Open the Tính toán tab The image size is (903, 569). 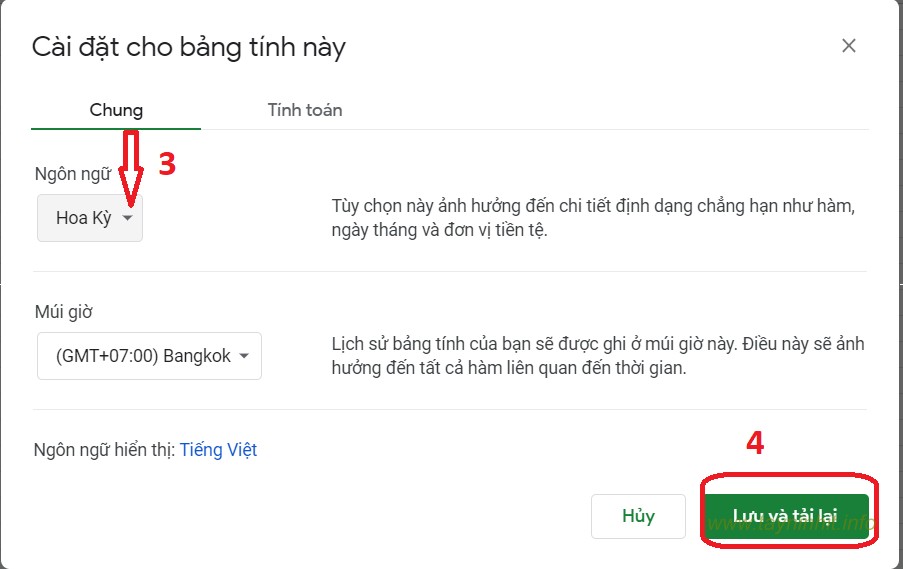tap(305, 110)
